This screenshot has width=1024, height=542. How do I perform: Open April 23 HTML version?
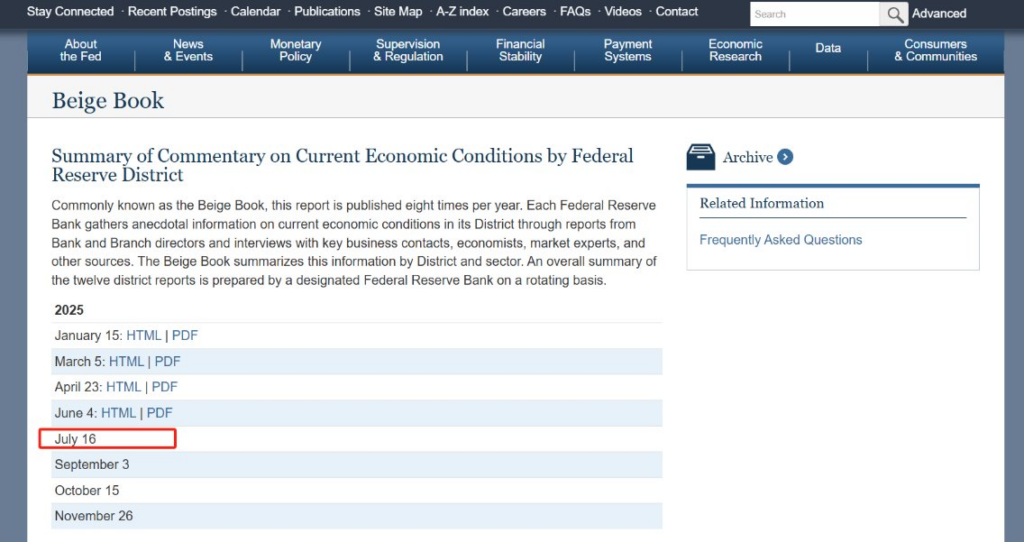point(124,387)
